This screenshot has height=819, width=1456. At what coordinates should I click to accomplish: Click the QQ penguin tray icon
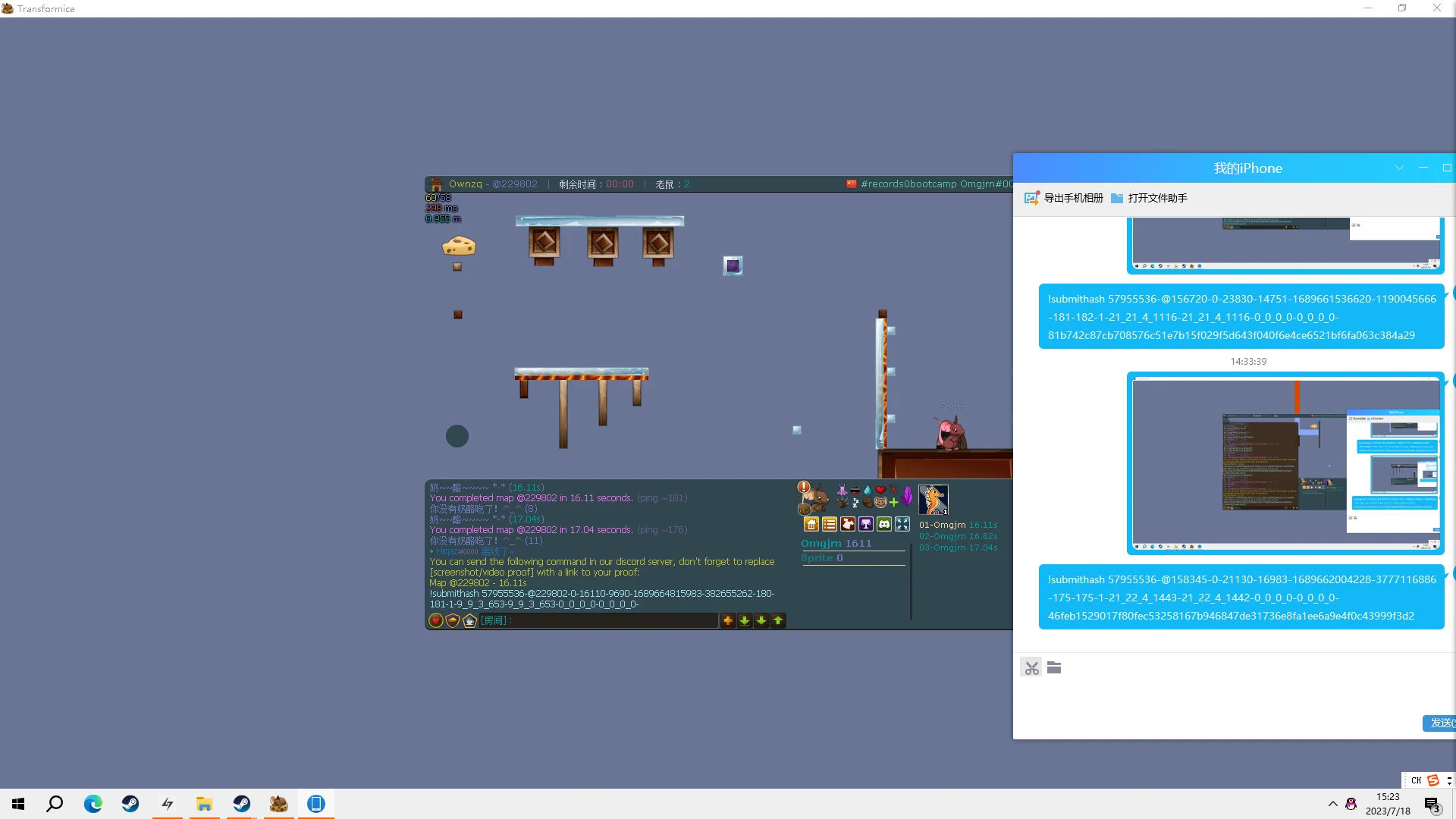click(1351, 804)
